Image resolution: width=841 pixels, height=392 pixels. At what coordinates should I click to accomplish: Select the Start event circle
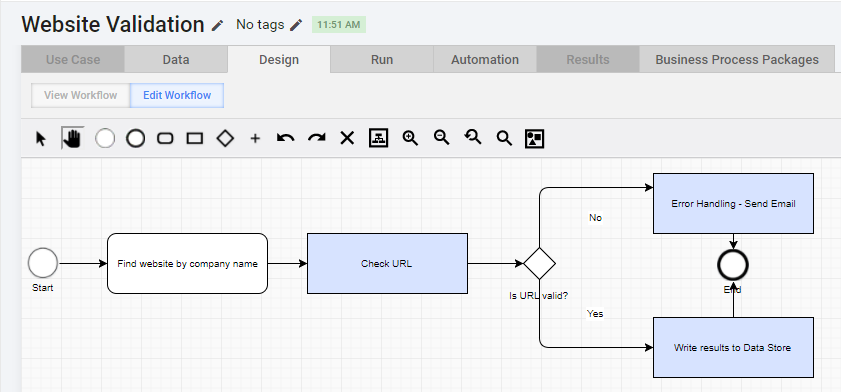[x=43, y=263]
